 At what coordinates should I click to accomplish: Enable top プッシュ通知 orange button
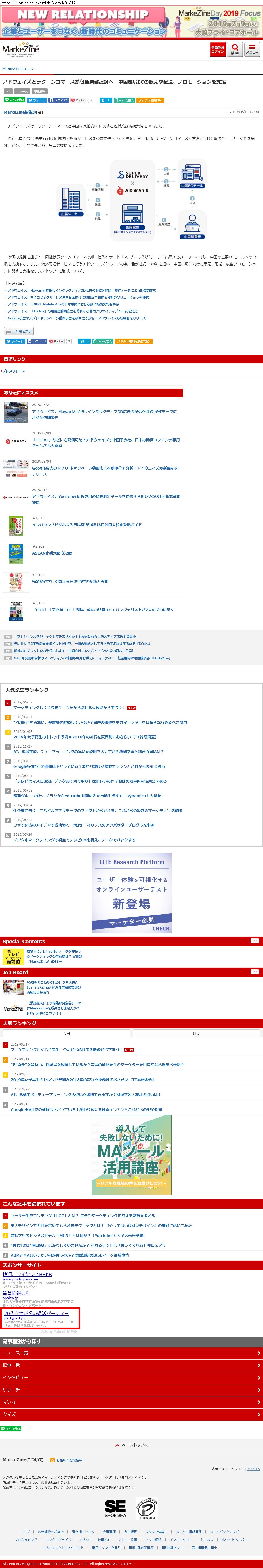pyautogui.click(x=150, y=100)
